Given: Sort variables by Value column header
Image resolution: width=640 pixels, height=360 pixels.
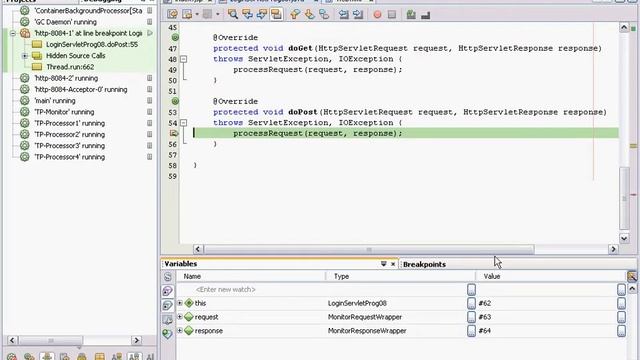Looking at the screenshot, I should click(551, 276).
